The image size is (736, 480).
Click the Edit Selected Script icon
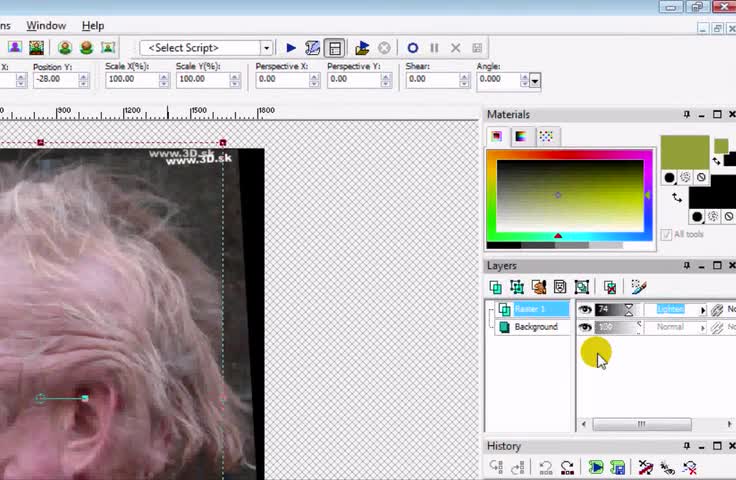pos(312,48)
